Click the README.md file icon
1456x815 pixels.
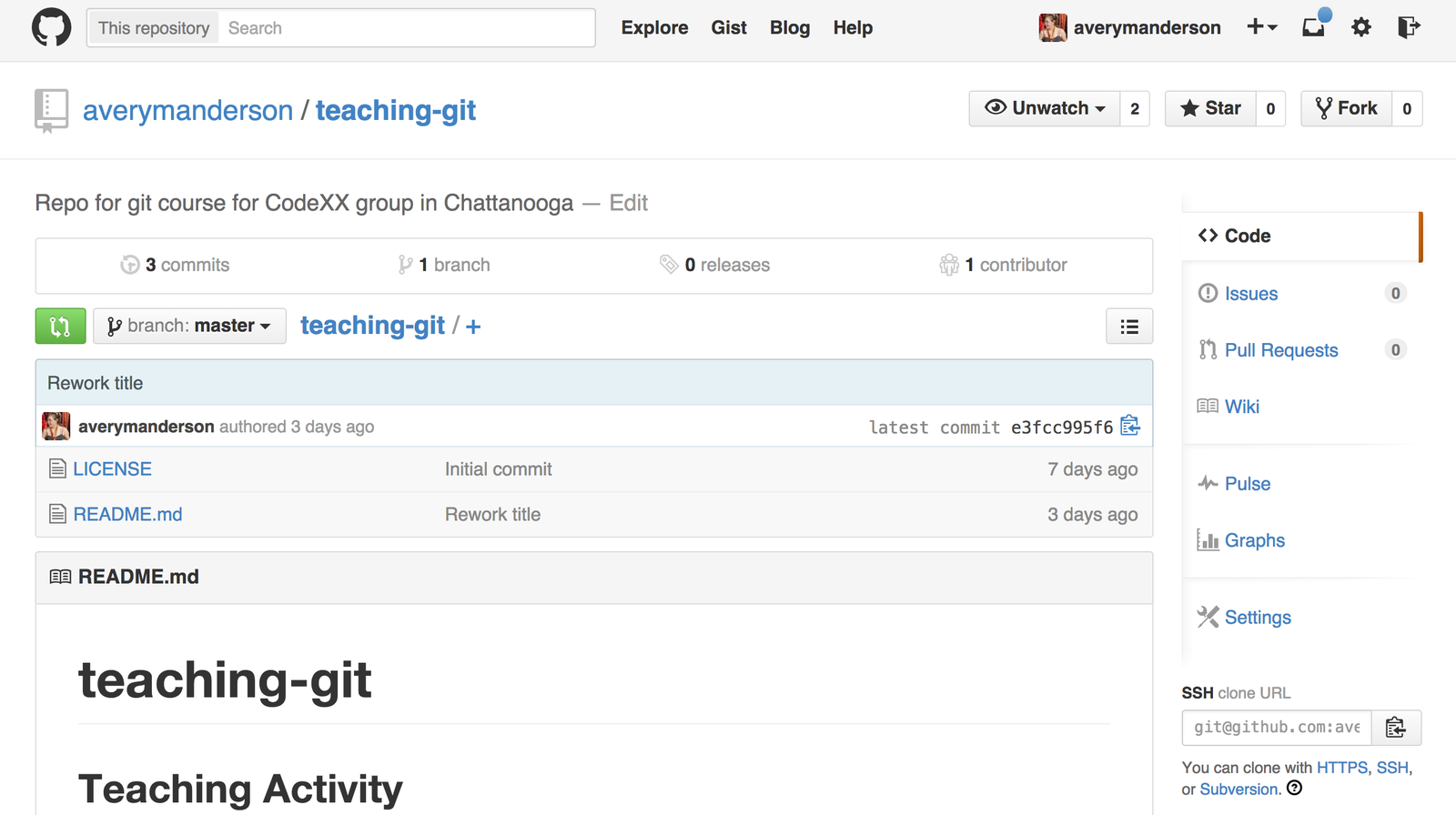click(x=57, y=514)
